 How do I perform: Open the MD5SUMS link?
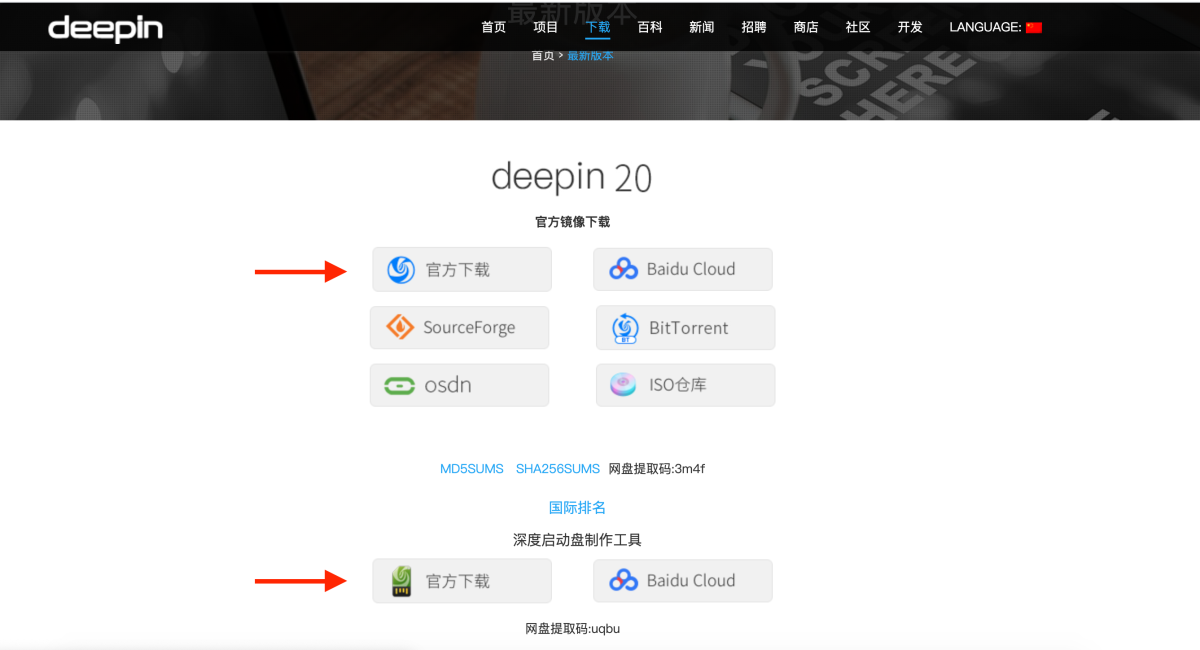click(x=473, y=468)
